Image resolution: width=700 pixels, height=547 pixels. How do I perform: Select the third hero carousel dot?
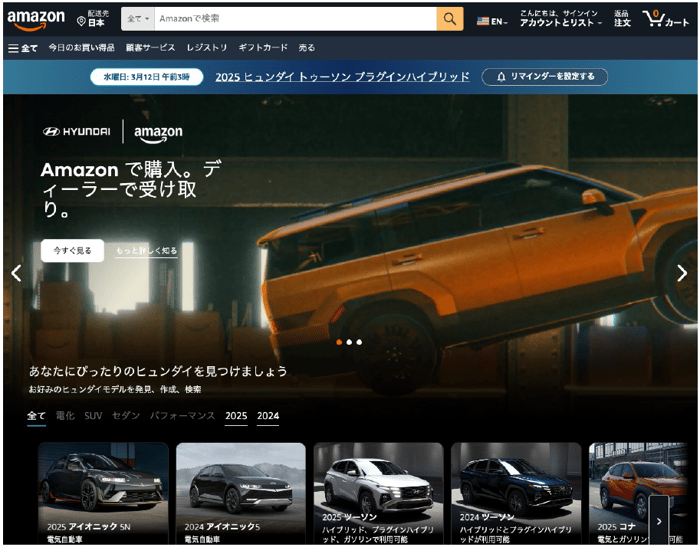(359, 342)
